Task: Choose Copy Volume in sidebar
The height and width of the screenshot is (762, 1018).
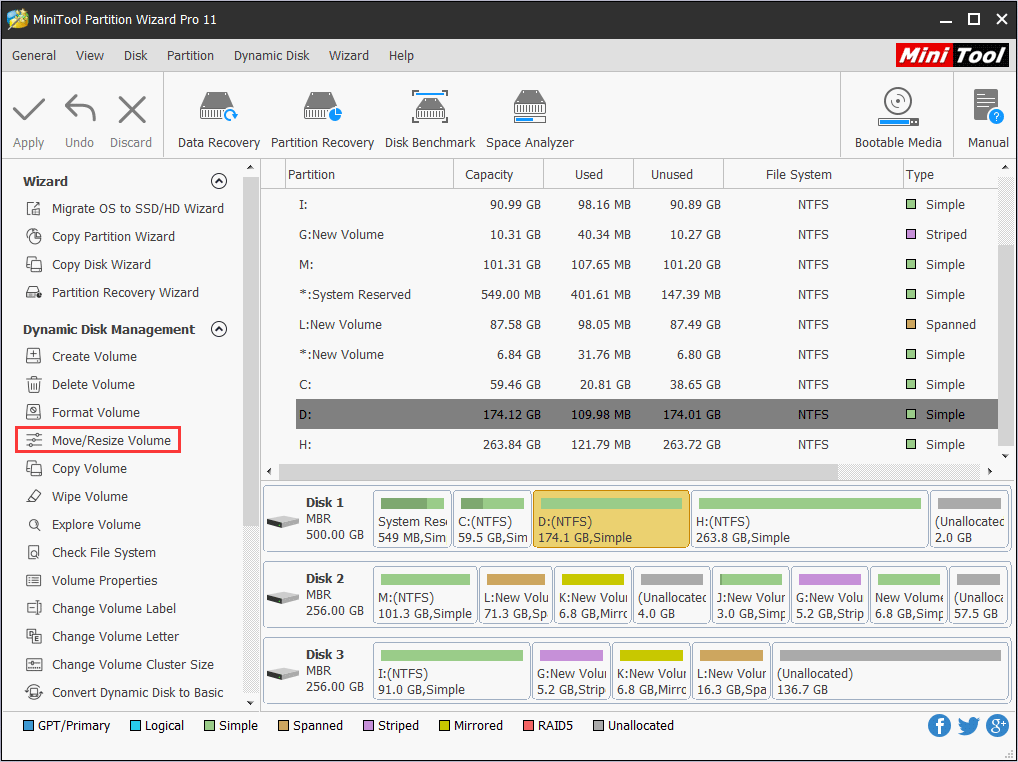Action: pos(76,468)
